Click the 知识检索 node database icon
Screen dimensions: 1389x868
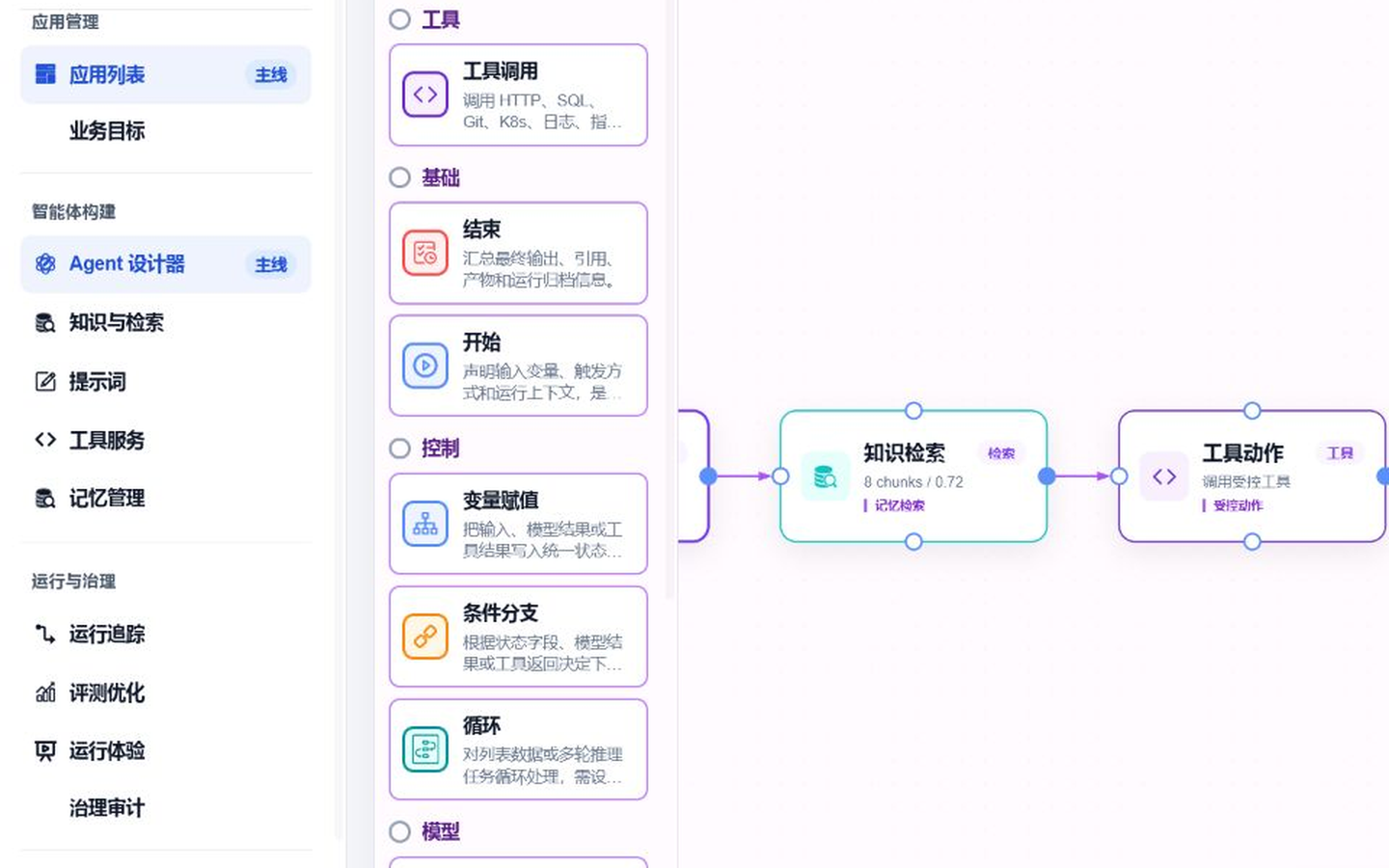pyautogui.click(x=825, y=476)
